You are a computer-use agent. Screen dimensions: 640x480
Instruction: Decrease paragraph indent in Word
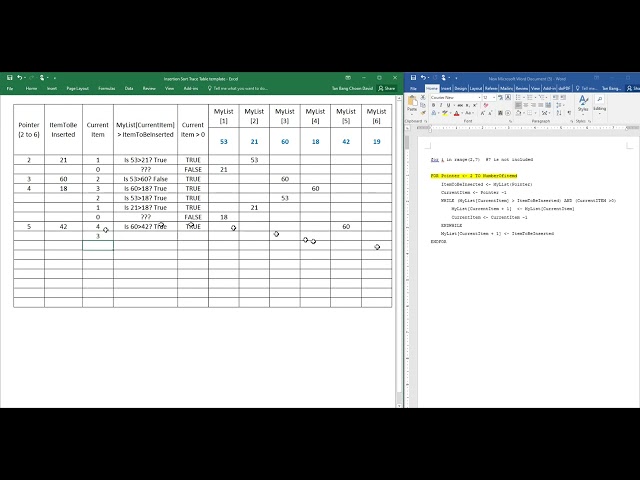(555, 98)
